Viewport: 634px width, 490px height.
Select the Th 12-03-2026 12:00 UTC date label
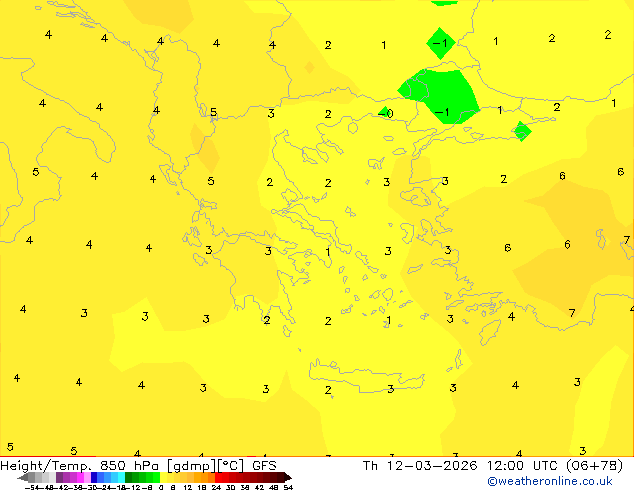492,466
